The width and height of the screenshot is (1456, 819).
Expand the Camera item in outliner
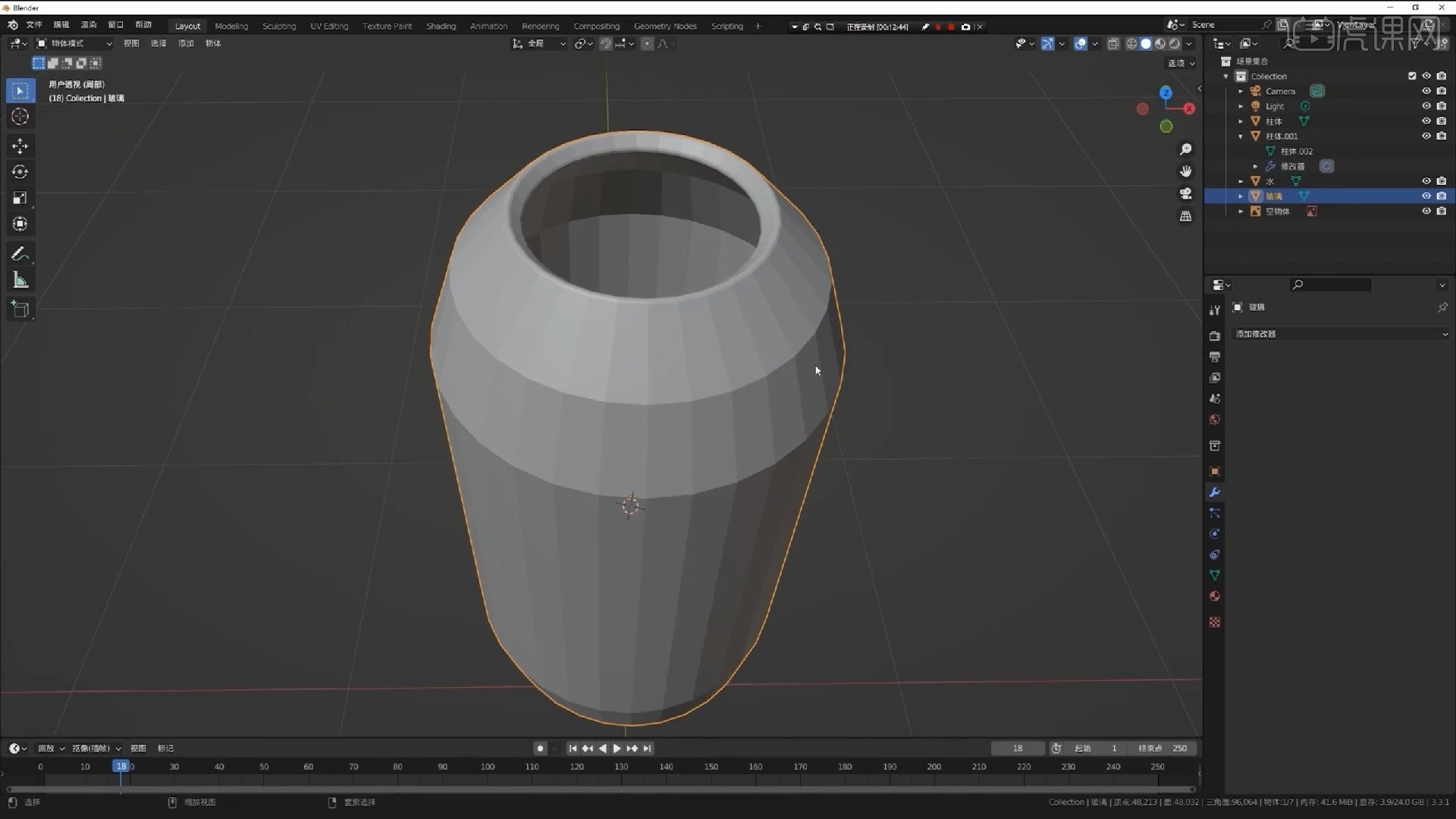click(x=1241, y=91)
